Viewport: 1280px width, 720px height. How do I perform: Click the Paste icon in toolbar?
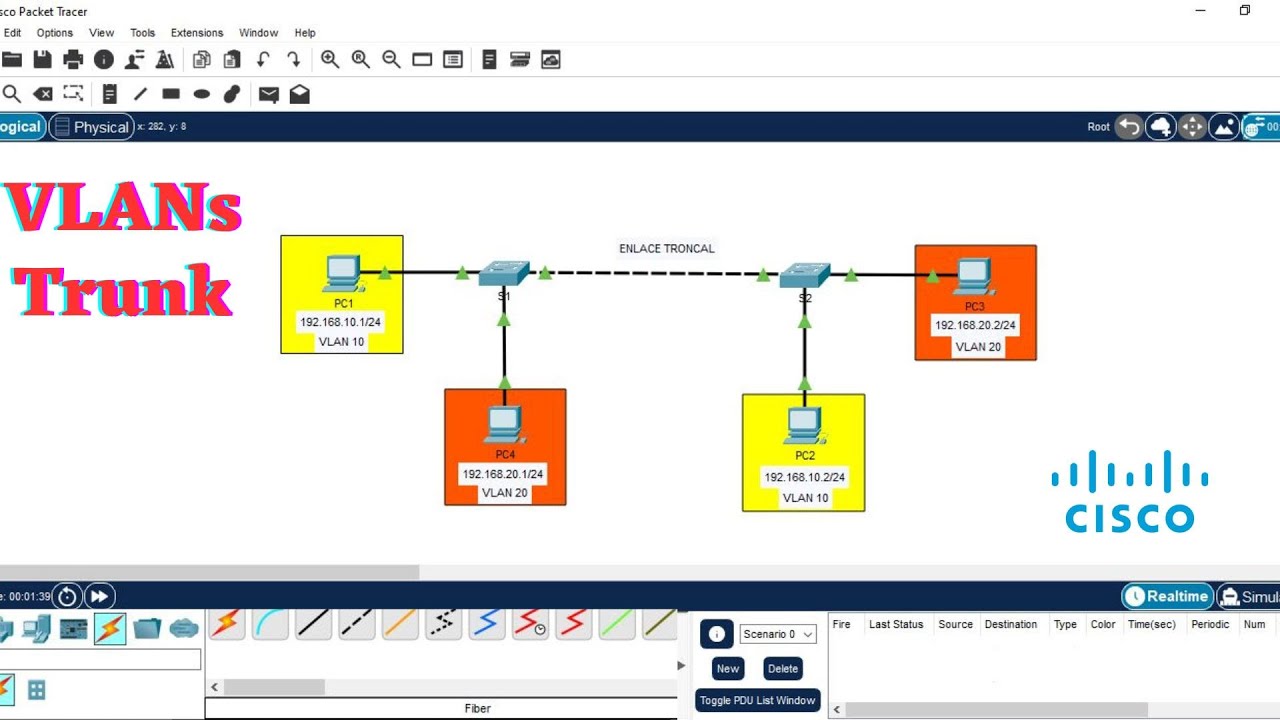232,60
